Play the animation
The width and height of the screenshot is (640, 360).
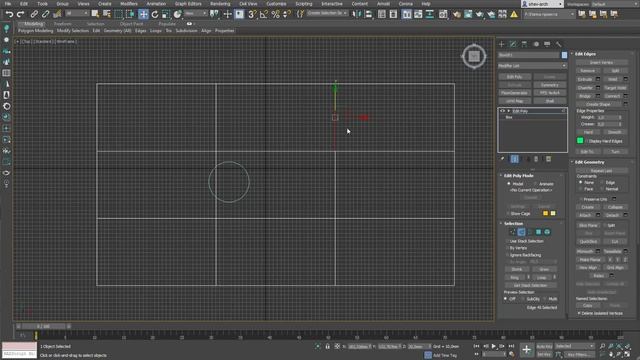(493, 346)
